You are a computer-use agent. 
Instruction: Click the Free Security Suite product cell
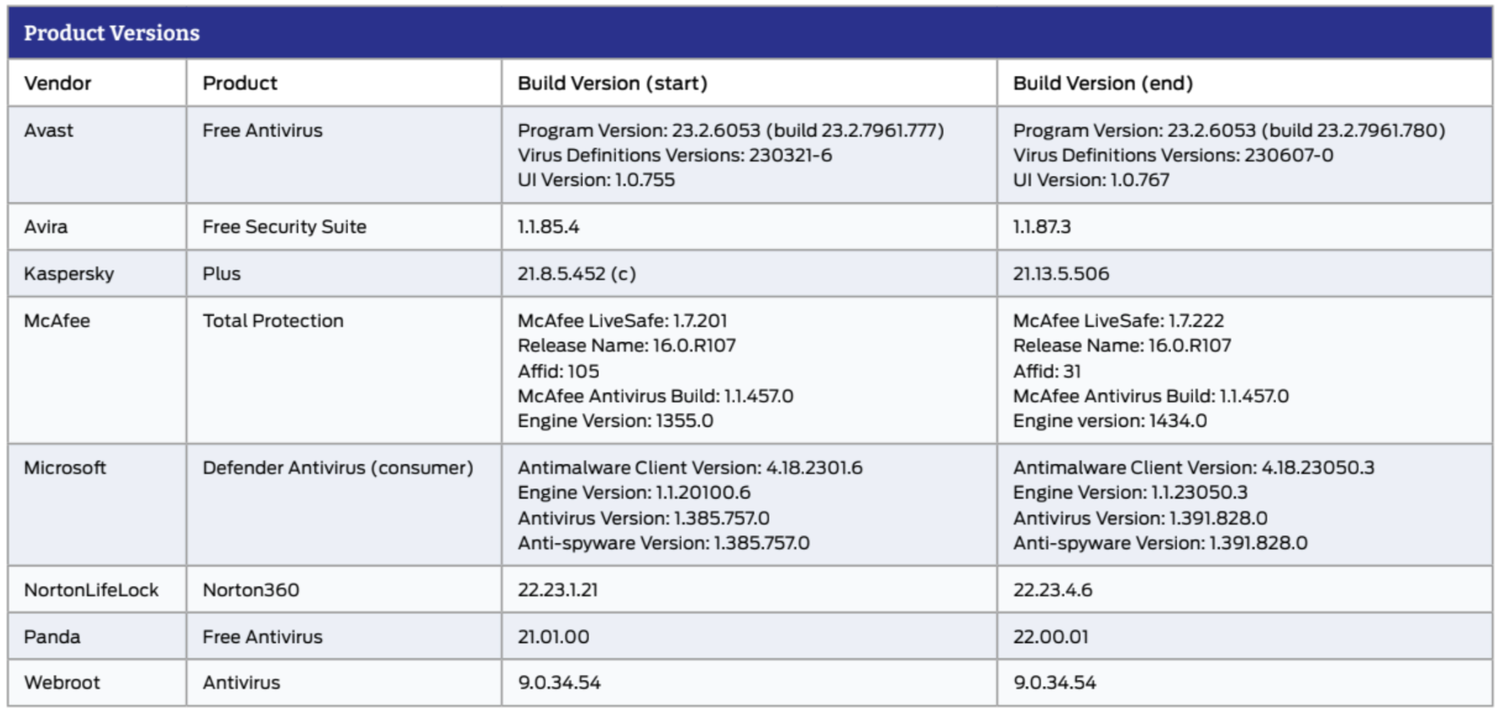coord(284,227)
